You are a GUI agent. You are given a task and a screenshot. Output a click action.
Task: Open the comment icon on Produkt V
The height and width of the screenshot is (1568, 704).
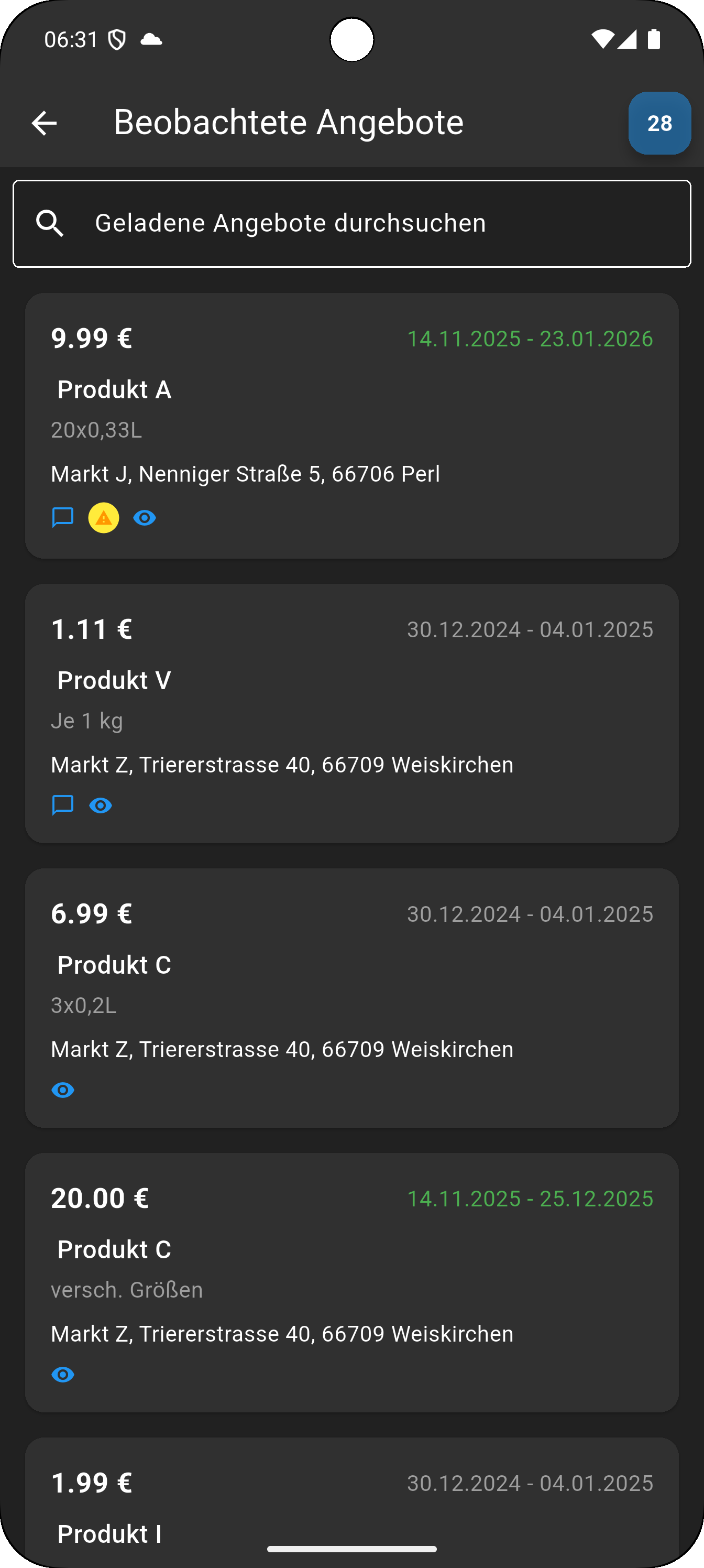63,805
